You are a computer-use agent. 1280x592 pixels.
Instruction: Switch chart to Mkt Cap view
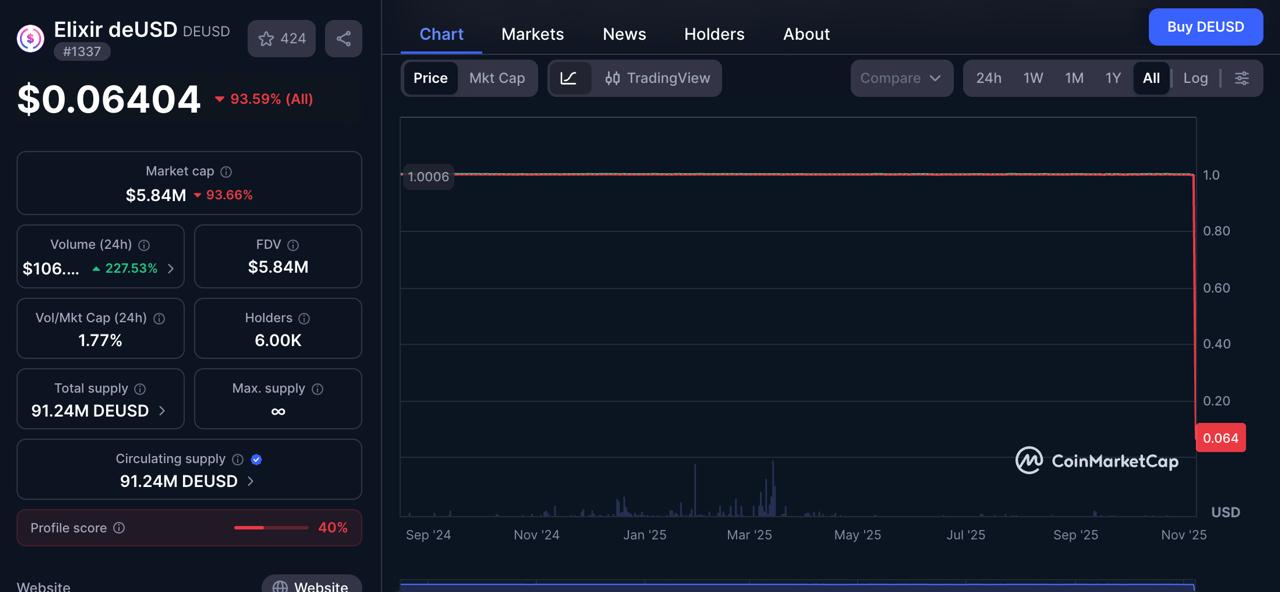(x=497, y=78)
